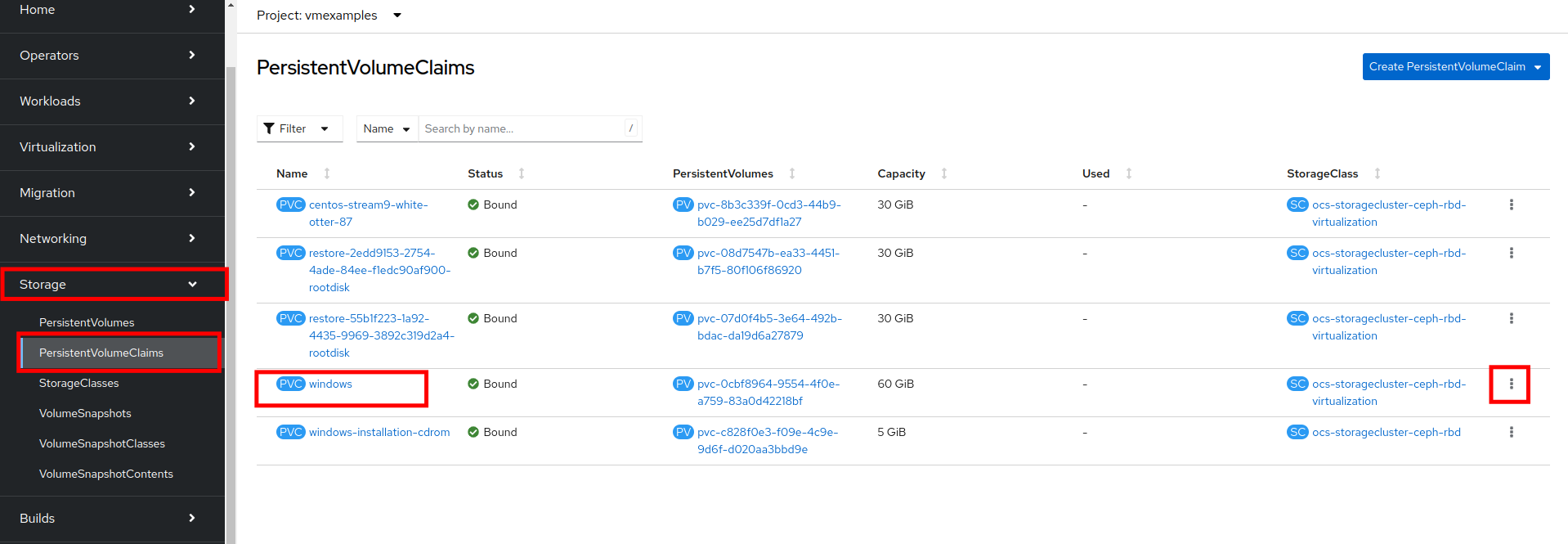Open windows-installation-cdrom PVC link
Image resolution: width=1568 pixels, height=544 pixels.
pyautogui.click(x=379, y=432)
